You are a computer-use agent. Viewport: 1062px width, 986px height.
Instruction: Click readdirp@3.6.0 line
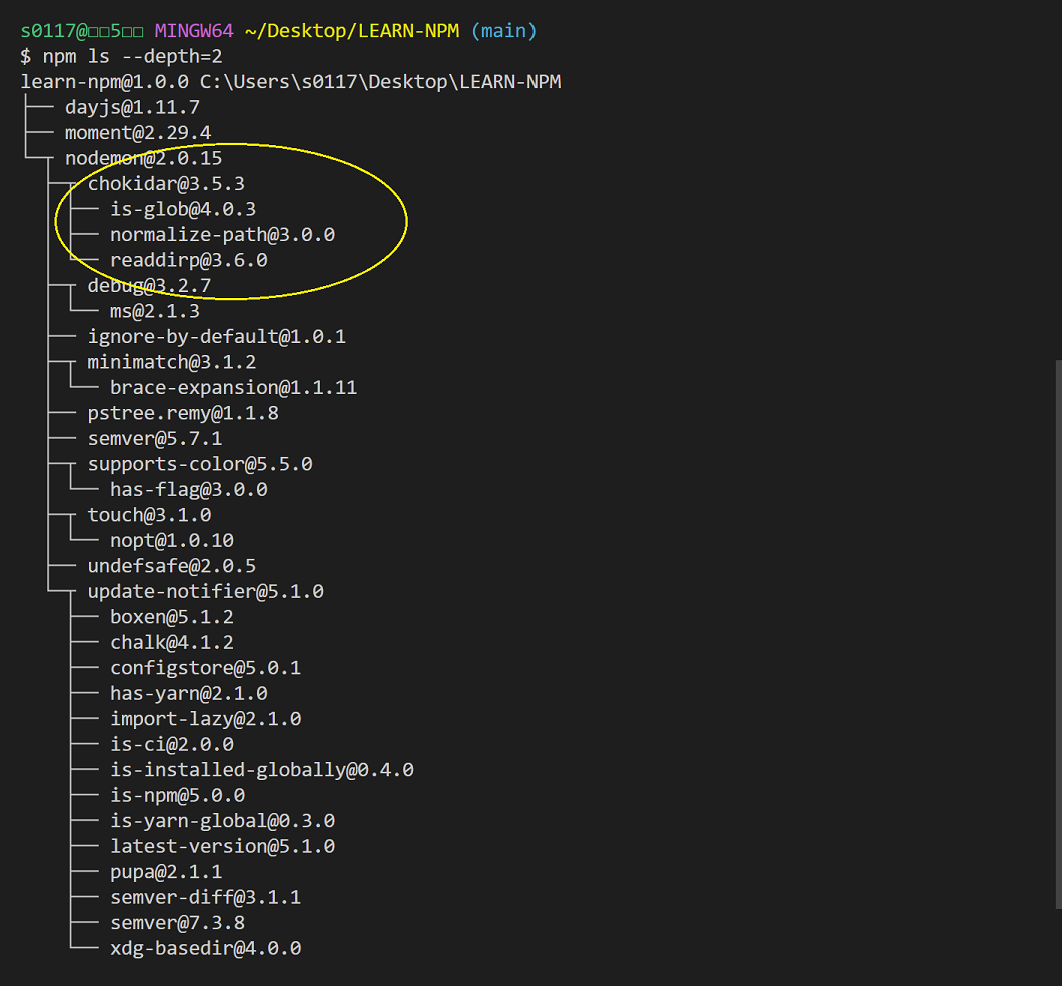(188, 260)
